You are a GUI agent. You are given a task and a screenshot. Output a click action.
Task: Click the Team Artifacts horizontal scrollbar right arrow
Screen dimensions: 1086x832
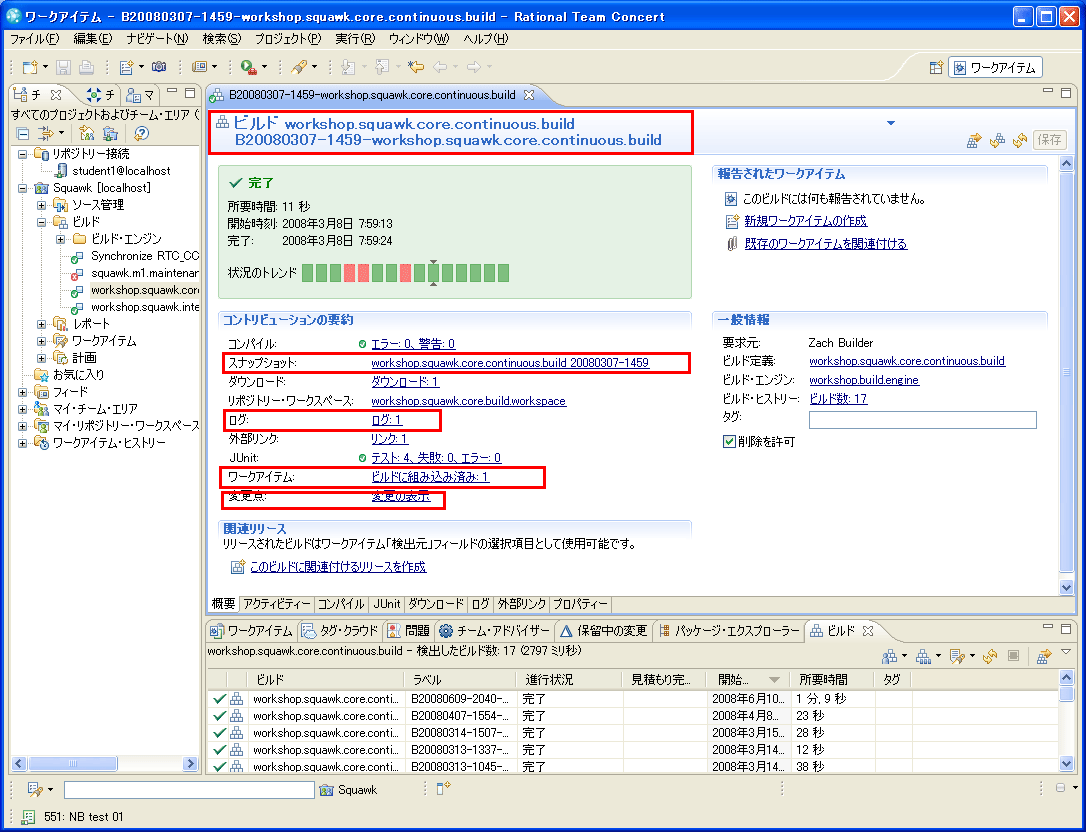(x=190, y=763)
